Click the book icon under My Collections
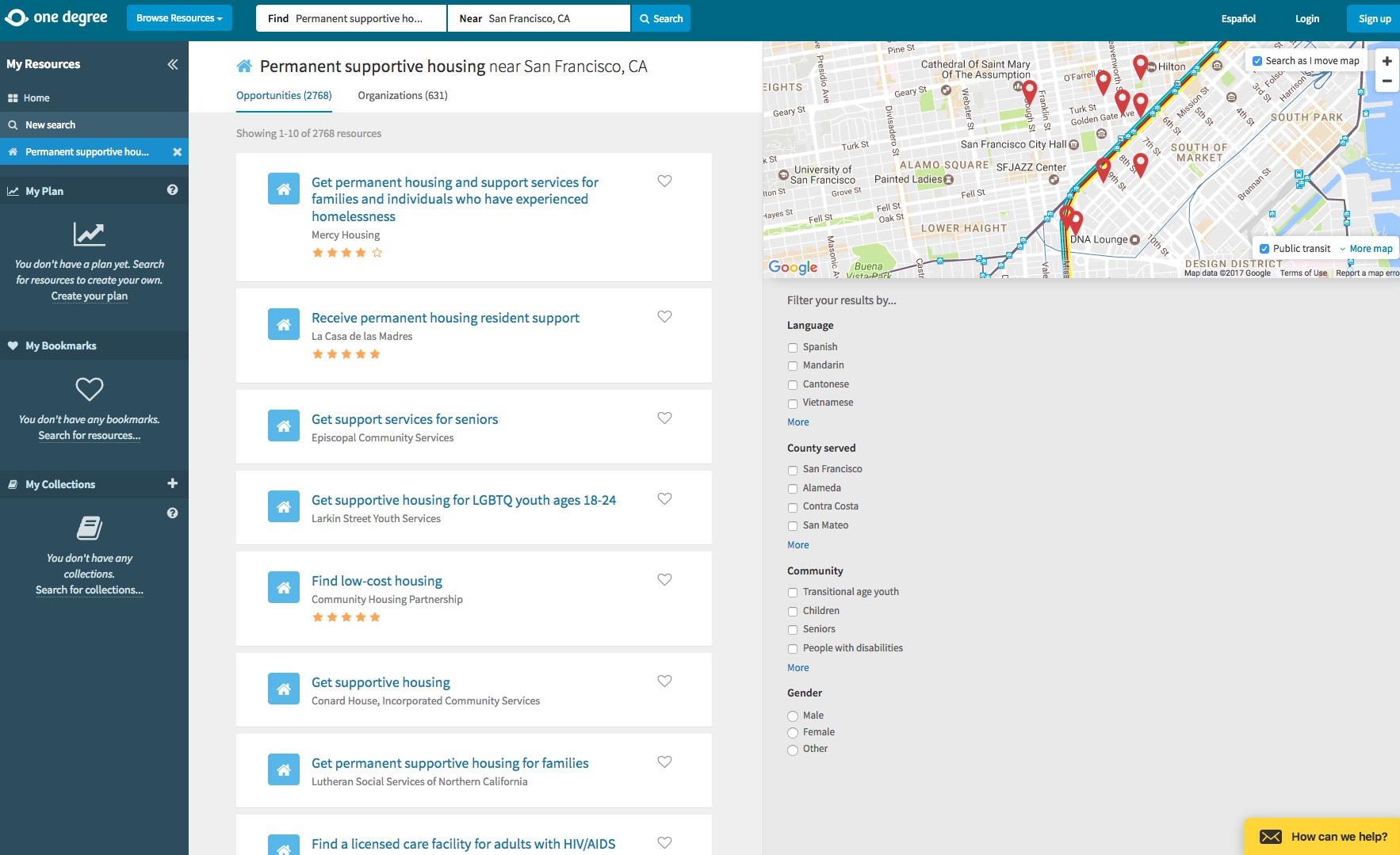 pos(90,528)
